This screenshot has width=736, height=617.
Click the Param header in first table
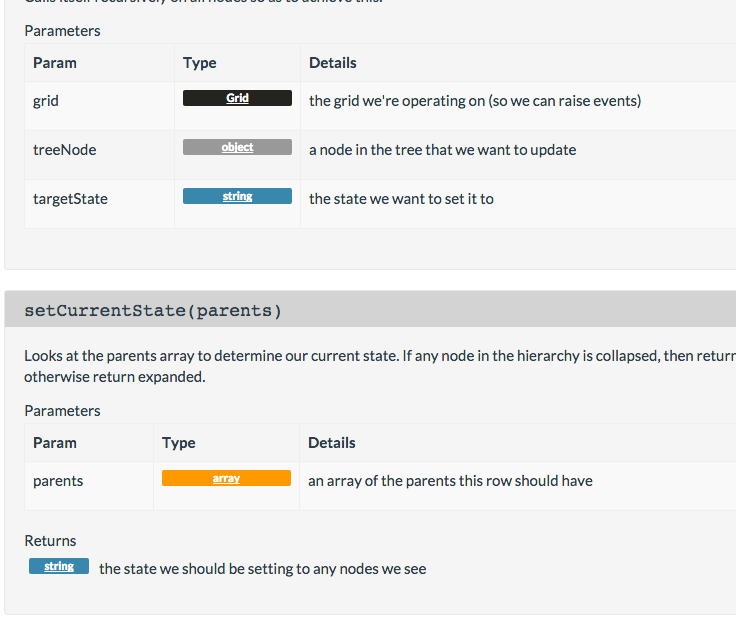click(x=55, y=63)
